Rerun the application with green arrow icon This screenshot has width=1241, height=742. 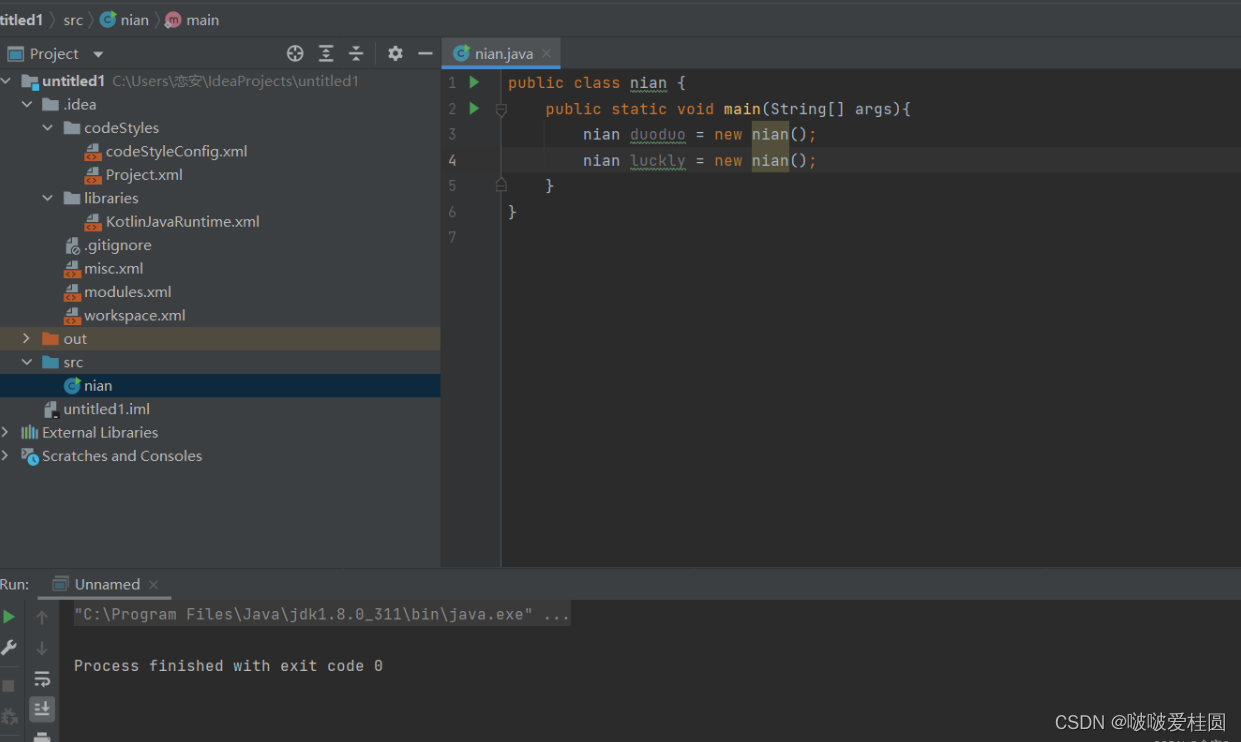[x=9, y=617]
